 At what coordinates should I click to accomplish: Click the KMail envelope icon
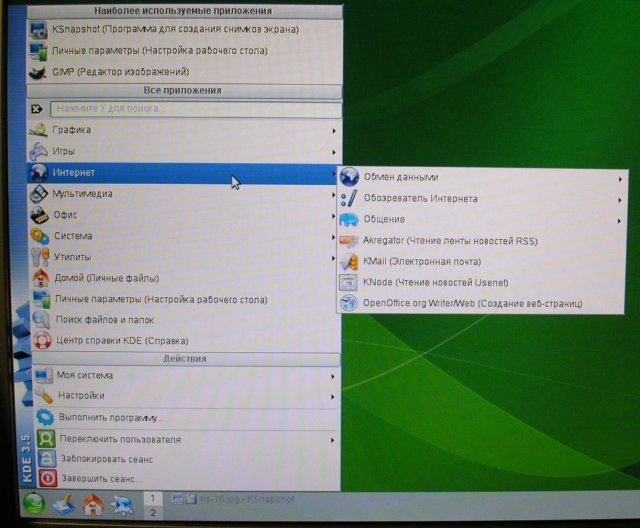tap(349, 262)
